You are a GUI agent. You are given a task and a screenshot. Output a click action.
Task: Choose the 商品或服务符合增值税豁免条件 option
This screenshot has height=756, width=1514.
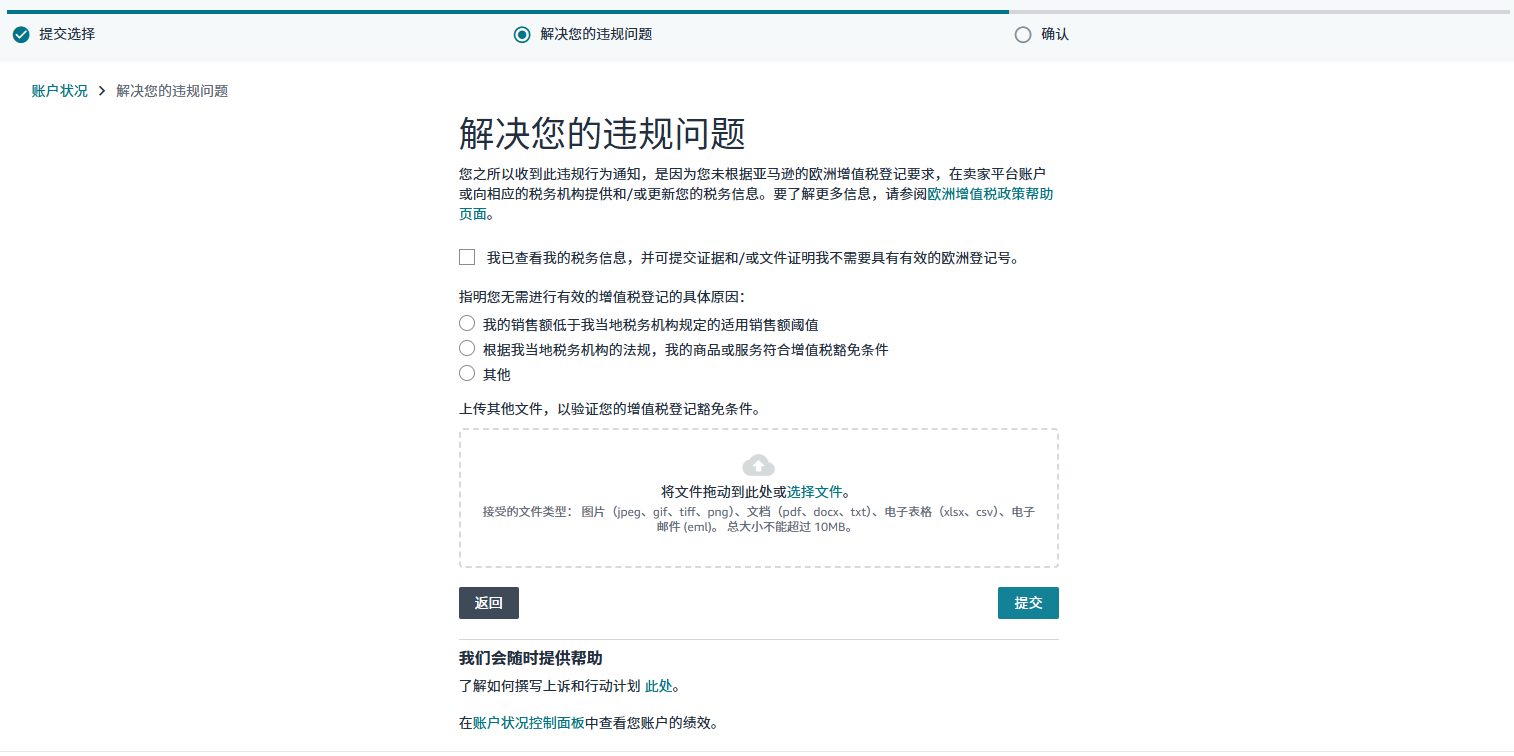(x=467, y=349)
